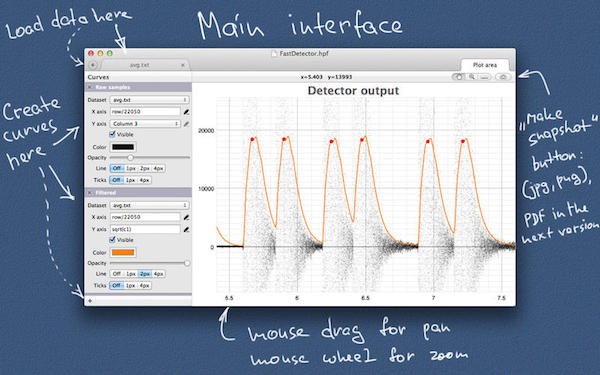Set Raw samples Ticks to Off
The width and height of the screenshot is (600, 375).
(x=117, y=180)
